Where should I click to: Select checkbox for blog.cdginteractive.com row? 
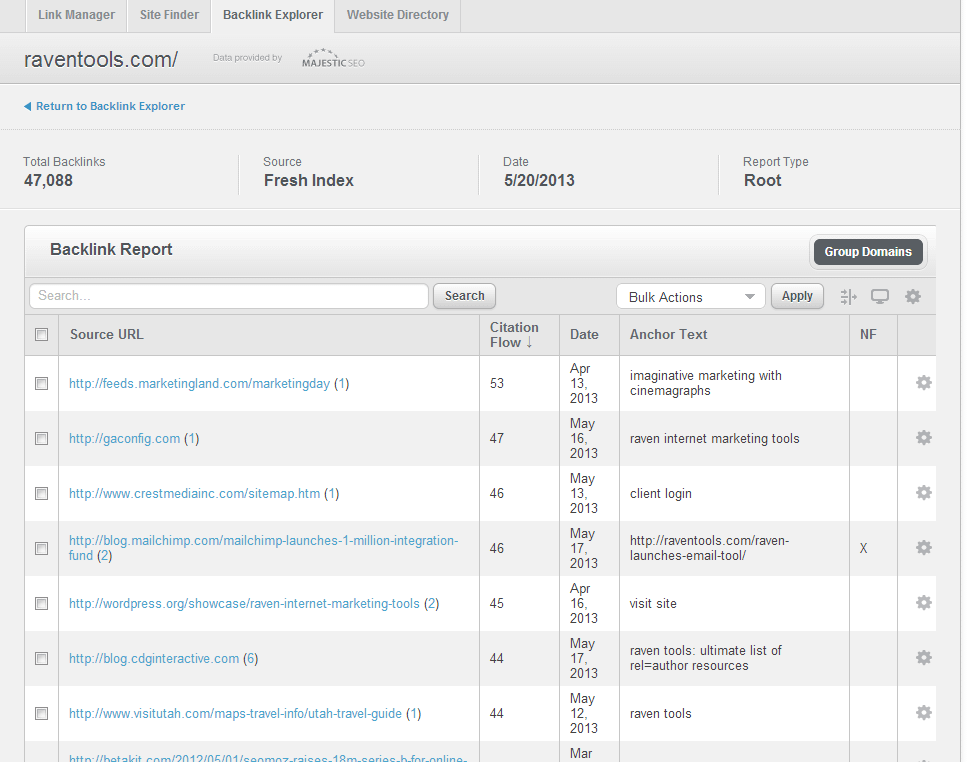click(42, 659)
